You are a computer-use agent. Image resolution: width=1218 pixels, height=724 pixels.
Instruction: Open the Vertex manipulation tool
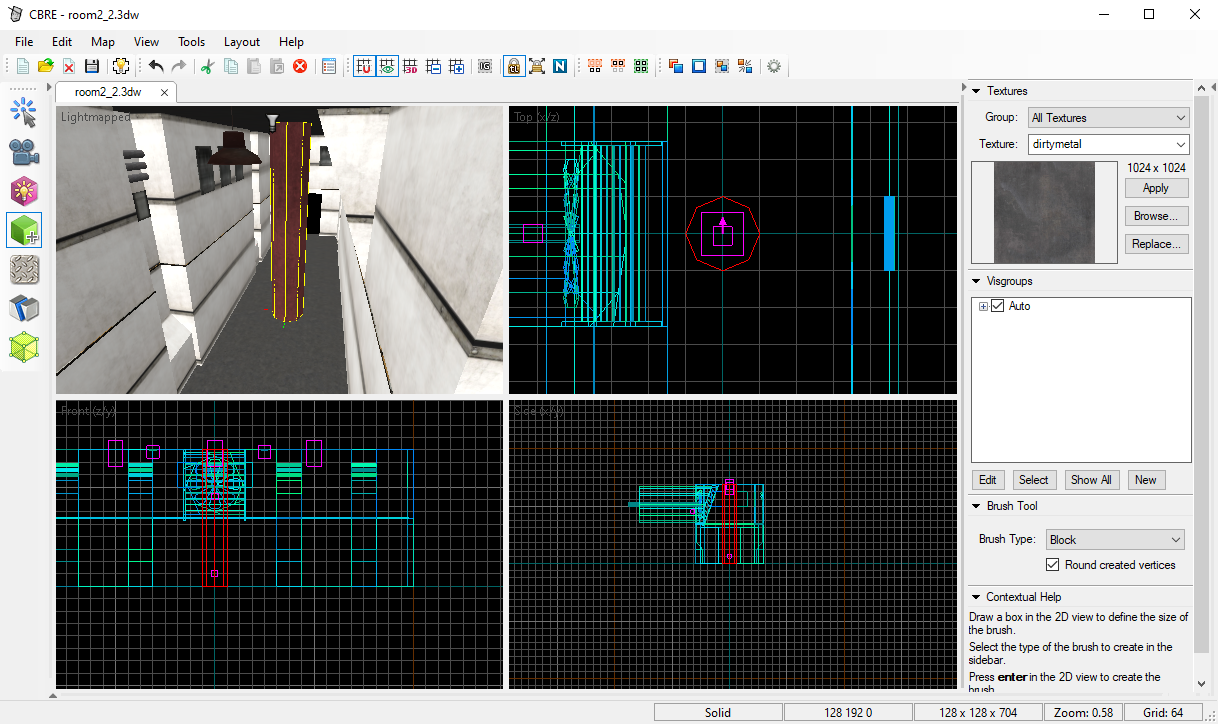pyautogui.click(x=24, y=347)
